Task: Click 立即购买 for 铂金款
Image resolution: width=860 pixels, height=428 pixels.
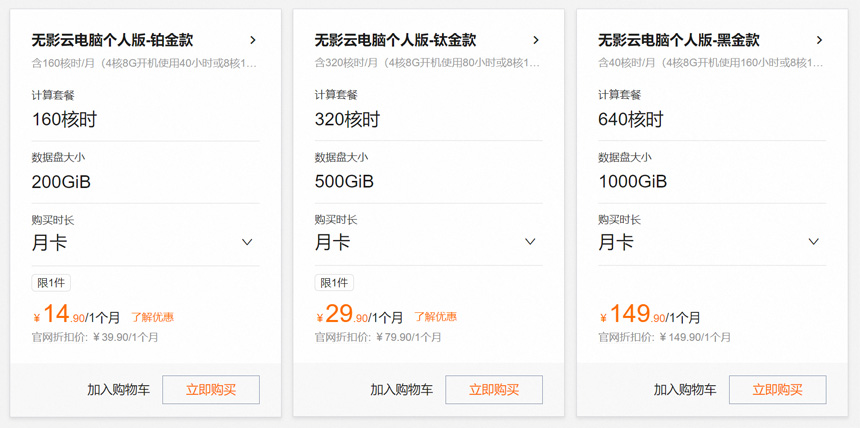Action: tap(211, 390)
